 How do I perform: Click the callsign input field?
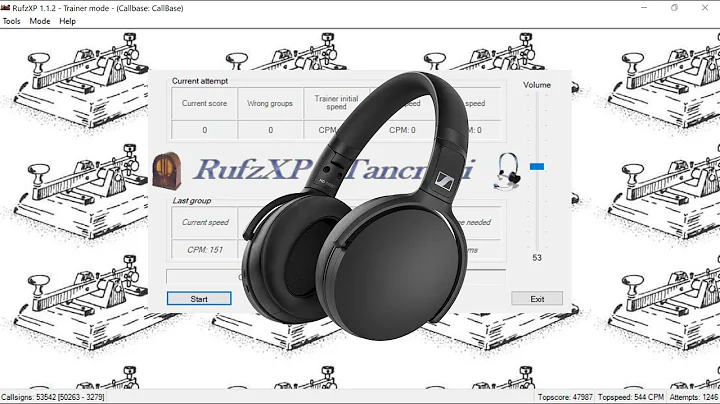click(x=336, y=277)
